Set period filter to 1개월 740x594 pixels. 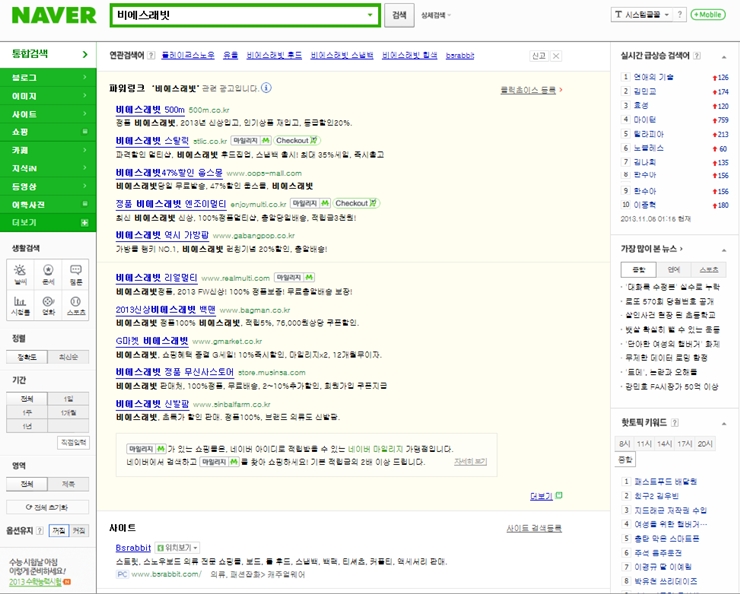(68, 412)
